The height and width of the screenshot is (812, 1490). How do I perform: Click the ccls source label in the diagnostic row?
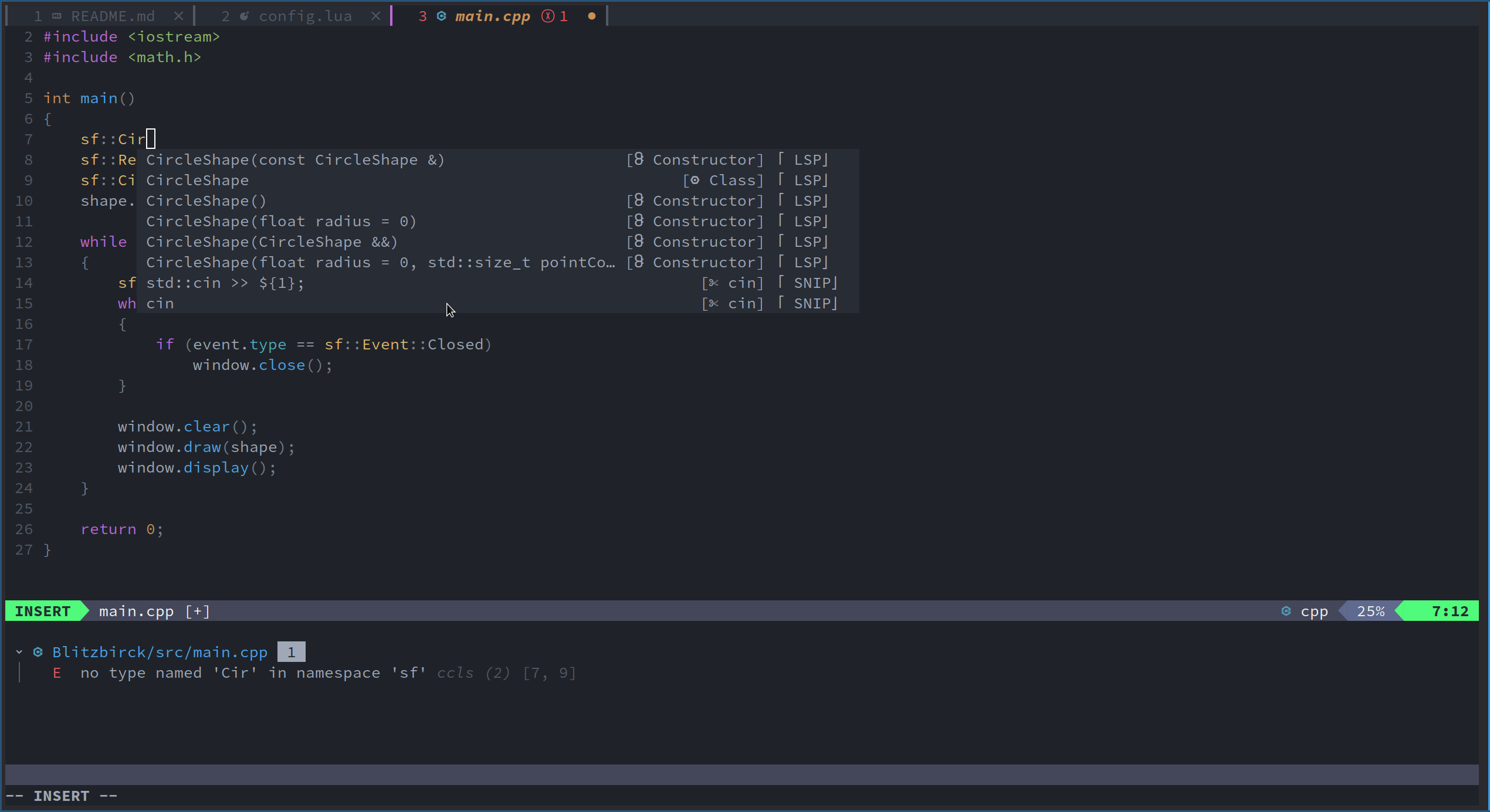(455, 672)
